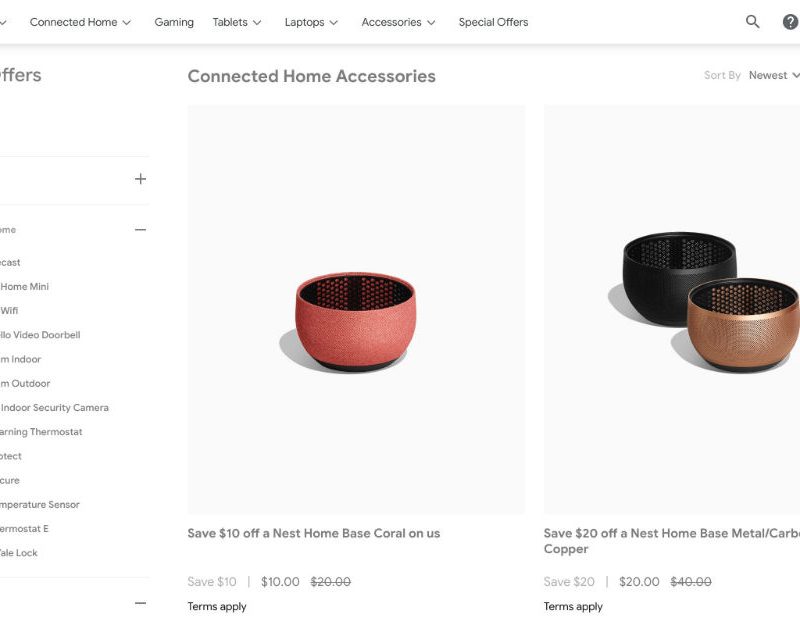View Terms apply for the Copper offer

(x=573, y=606)
